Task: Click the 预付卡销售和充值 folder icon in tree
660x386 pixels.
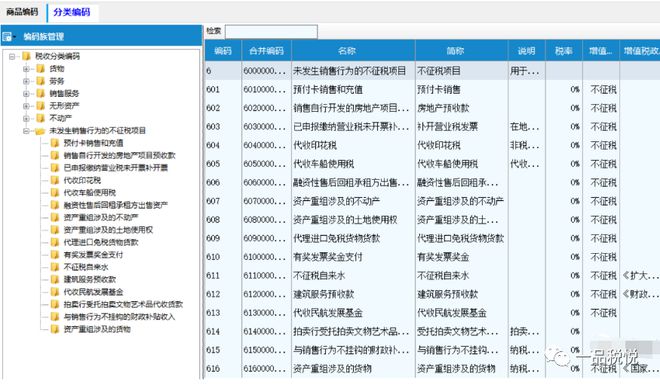Action: click(x=55, y=143)
